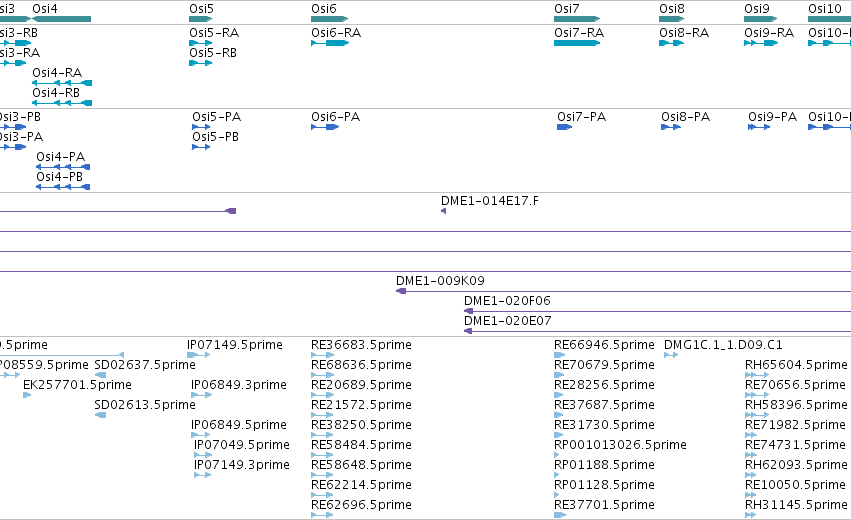
Task: Open the Osi7-PA protein label
Action: pyautogui.click(x=581, y=117)
